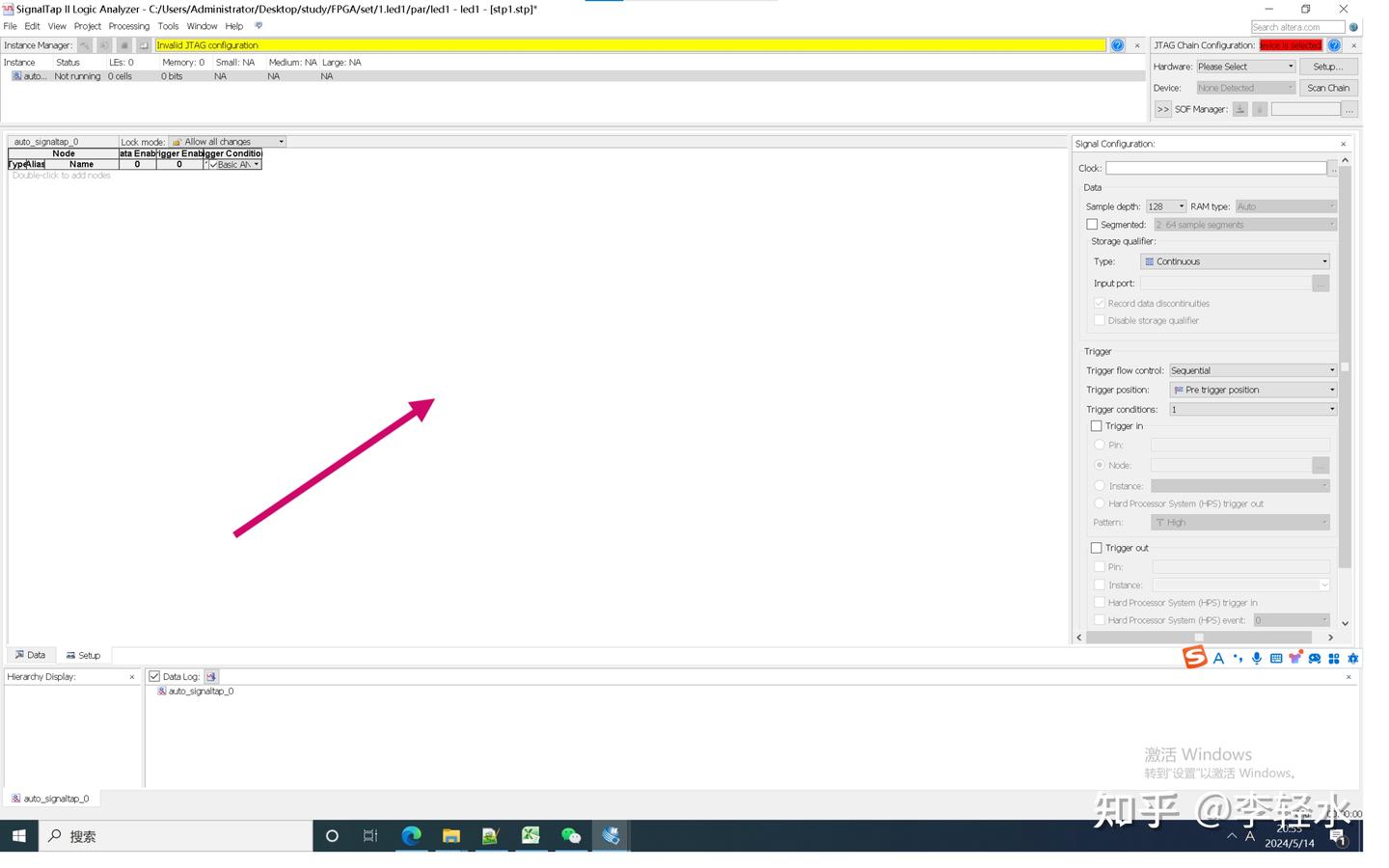1389x868 pixels.
Task: Toggle Record data discontinuities checkbox
Action: pyautogui.click(x=1100, y=304)
